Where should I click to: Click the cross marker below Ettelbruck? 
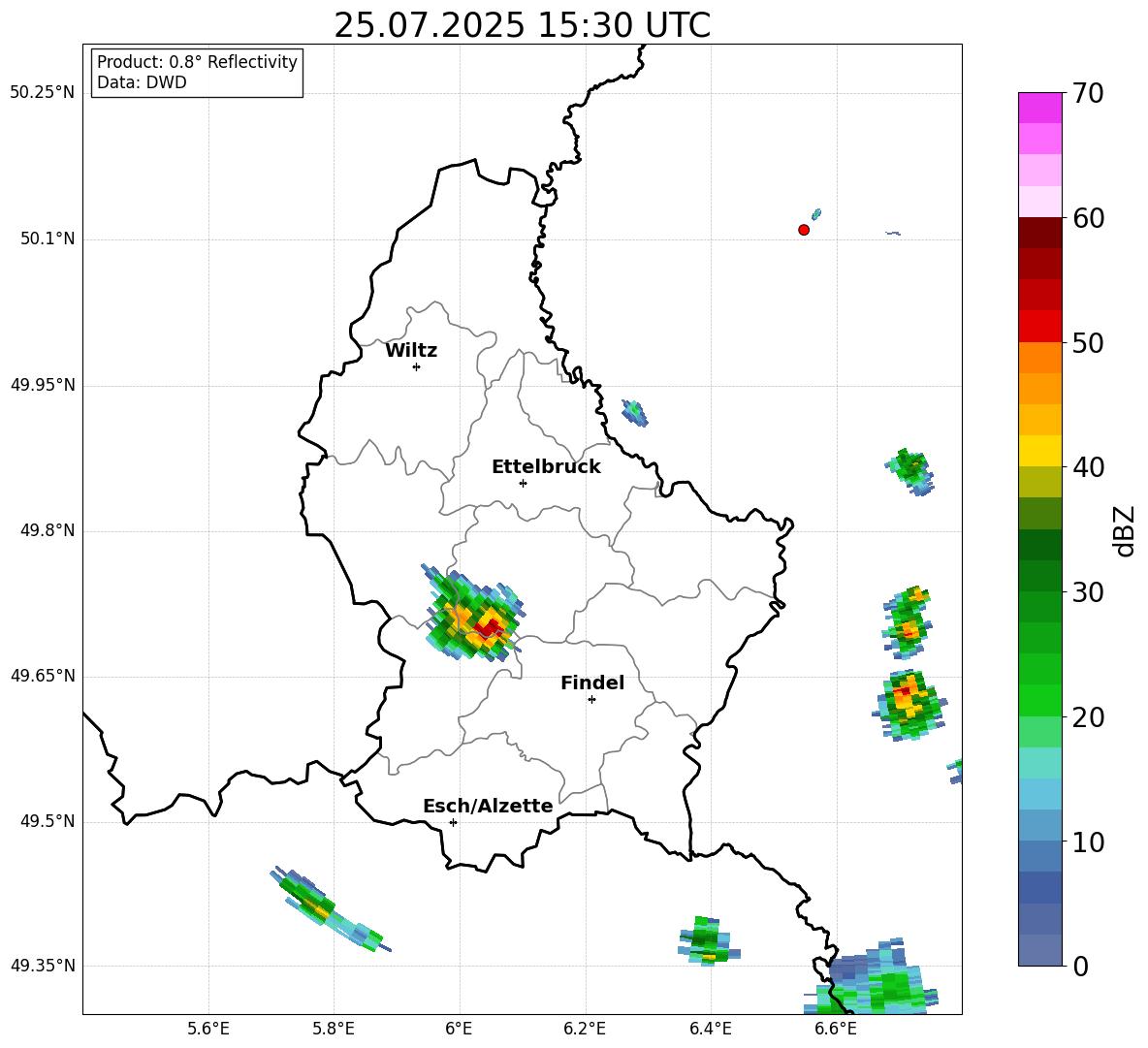pyautogui.click(x=523, y=483)
